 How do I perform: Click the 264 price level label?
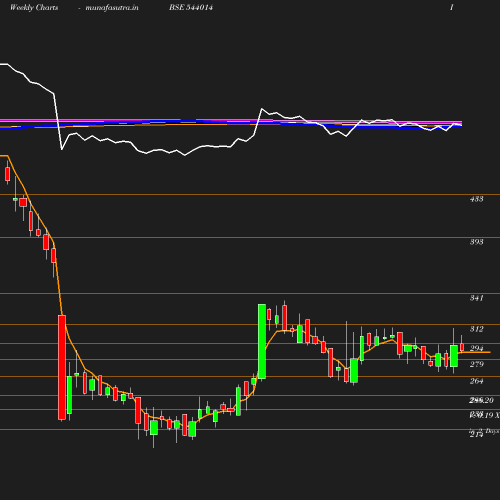[x=476, y=381]
